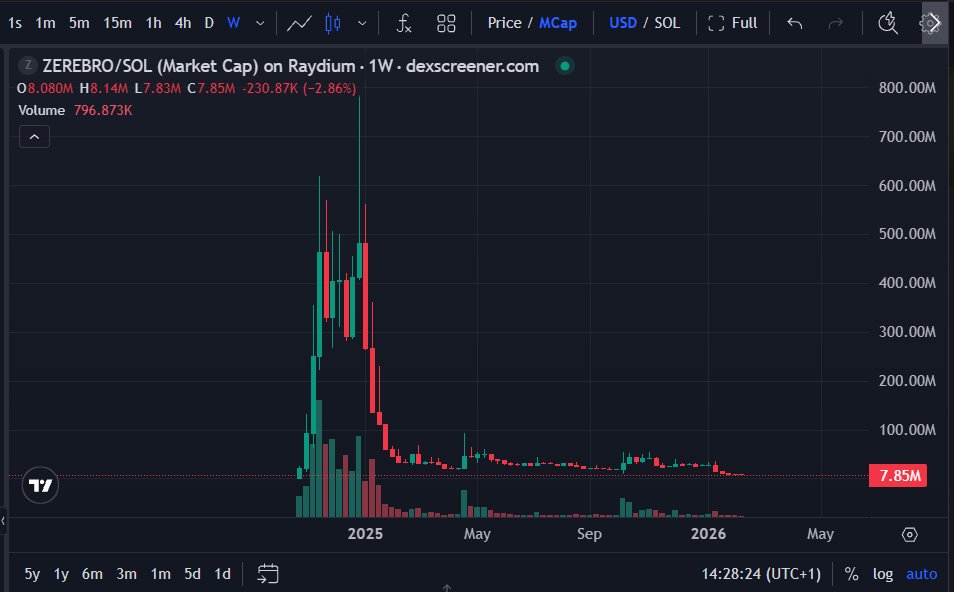Select the 15m timeframe
The image size is (954, 592).
point(117,23)
